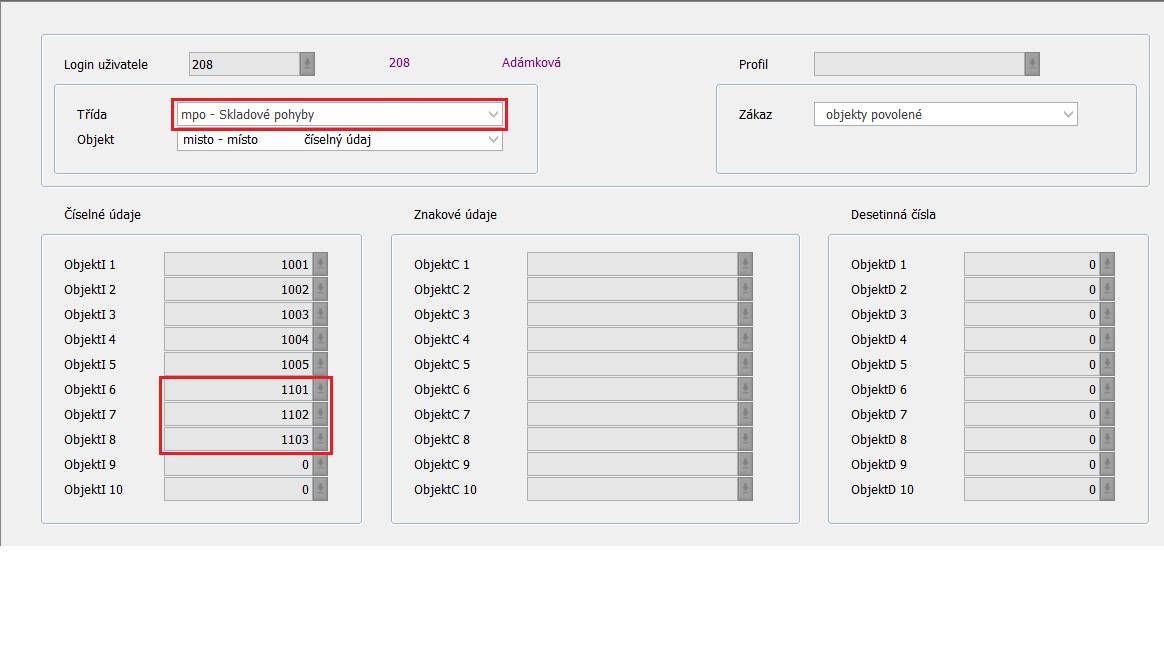
Task: Expand the Objekt dropdown showing misto - místo
Action: pyautogui.click(x=493, y=140)
